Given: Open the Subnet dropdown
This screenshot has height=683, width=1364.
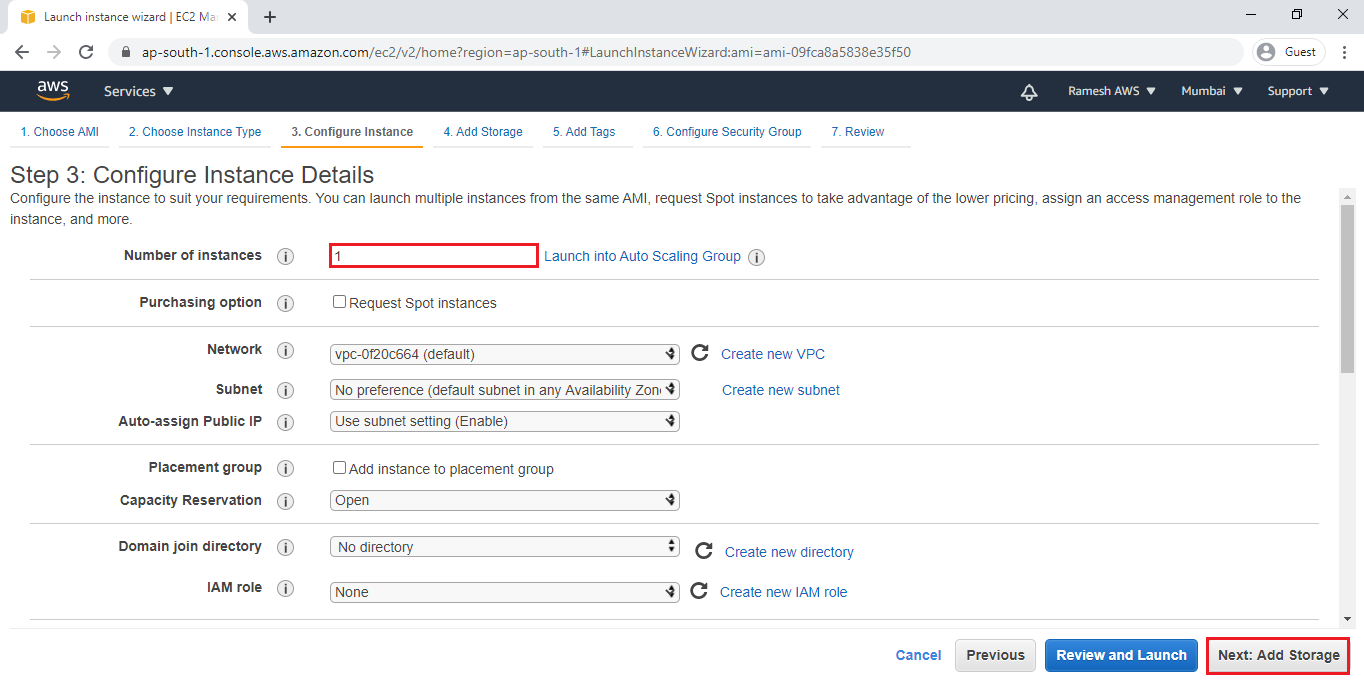Looking at the screenshot, I should [505, 390].
